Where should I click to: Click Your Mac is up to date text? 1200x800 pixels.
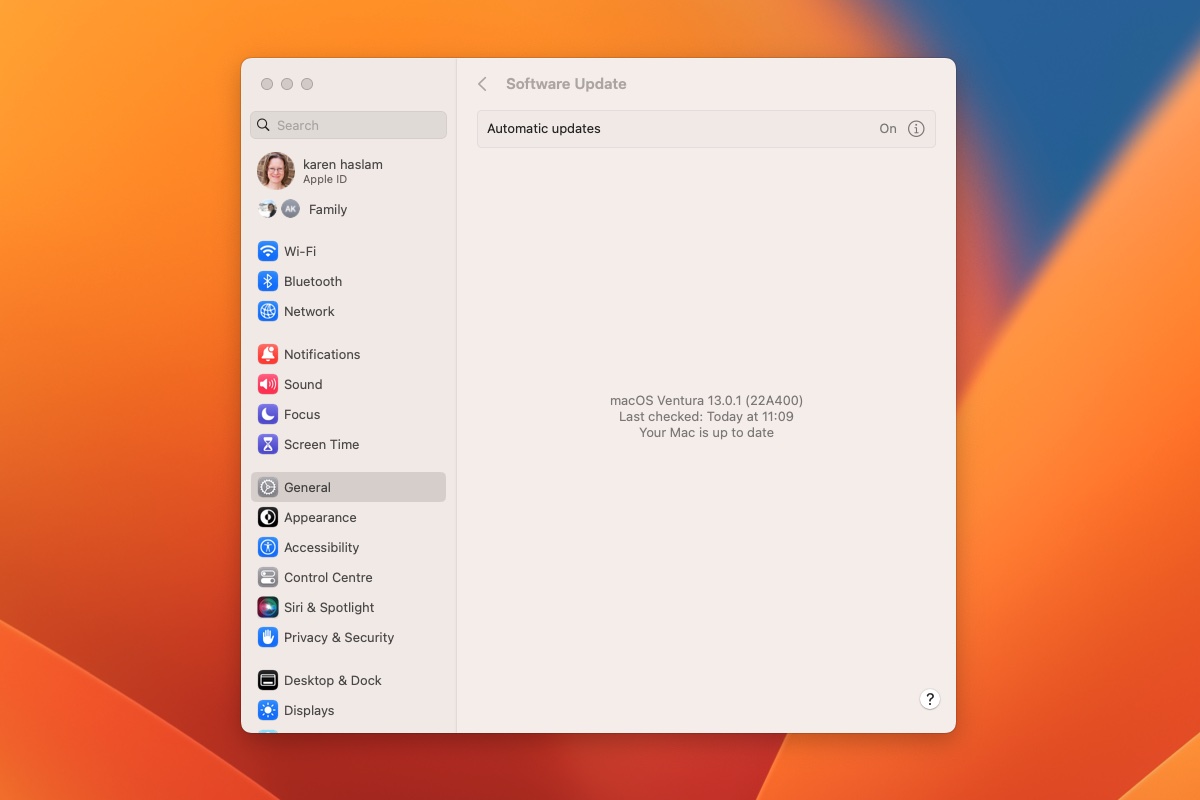706,432
